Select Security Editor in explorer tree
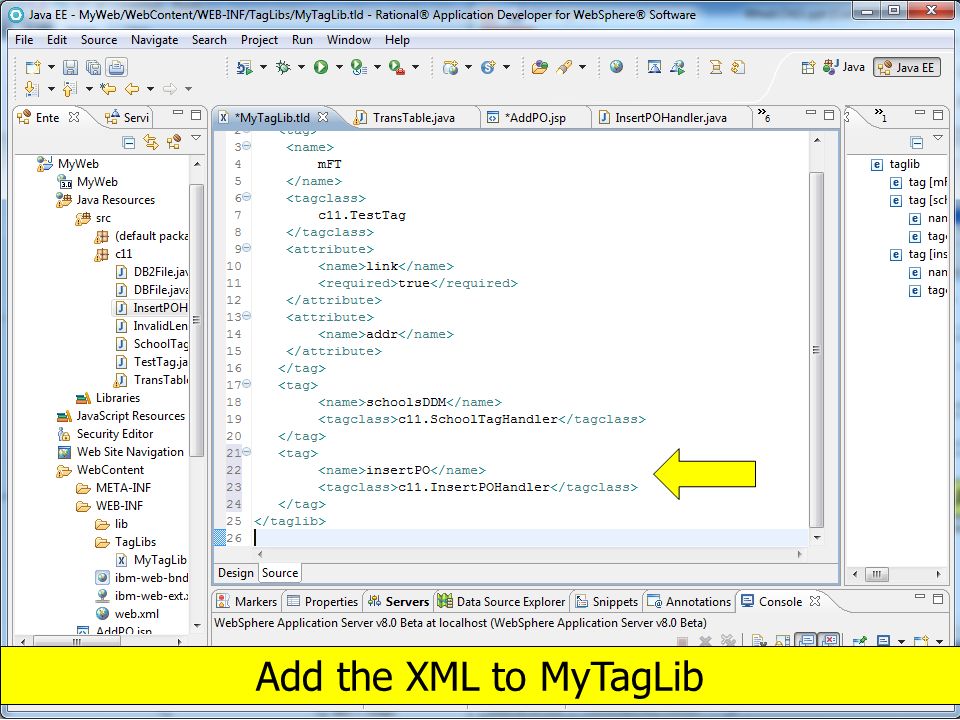This screenshot has height=720, width=960. (x=105, y=434)
